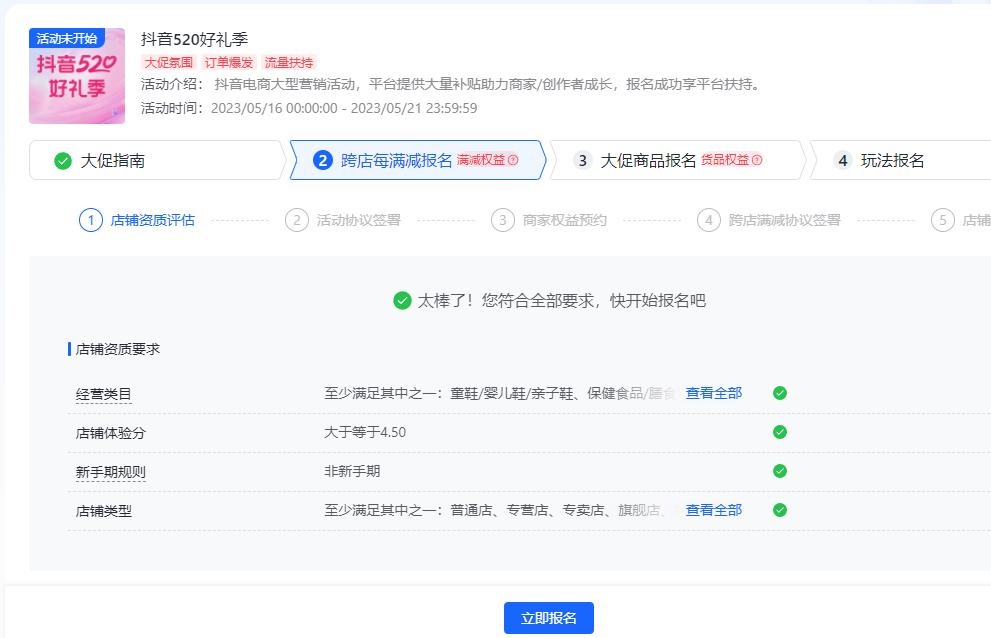Image resolution: width=991 pixels, height=638 pixels.
Task: Click the 立即报名 button
Action: click(x=549, y=618)
